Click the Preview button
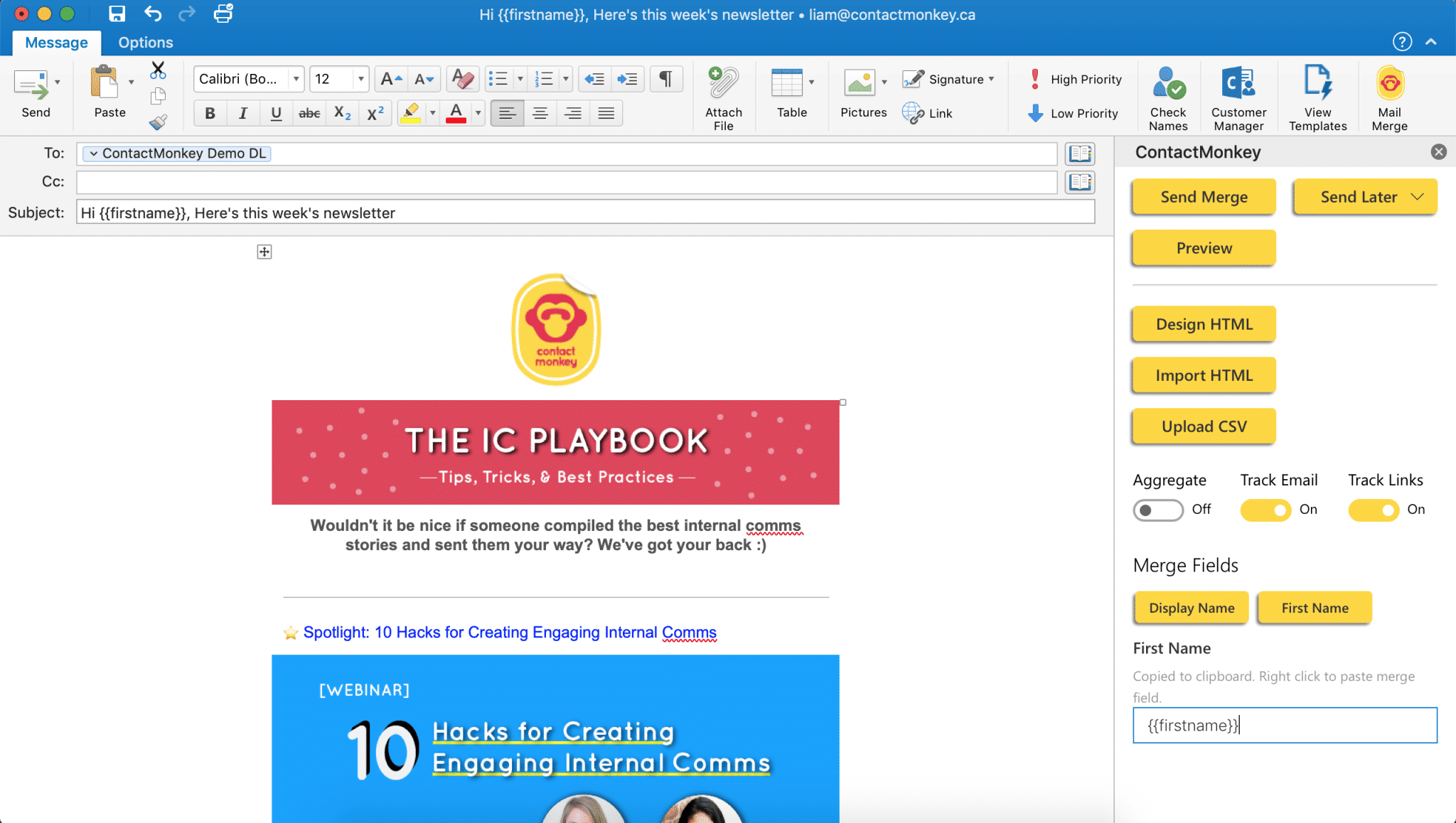This screenshot has width=1456, height=823. 1204,248
